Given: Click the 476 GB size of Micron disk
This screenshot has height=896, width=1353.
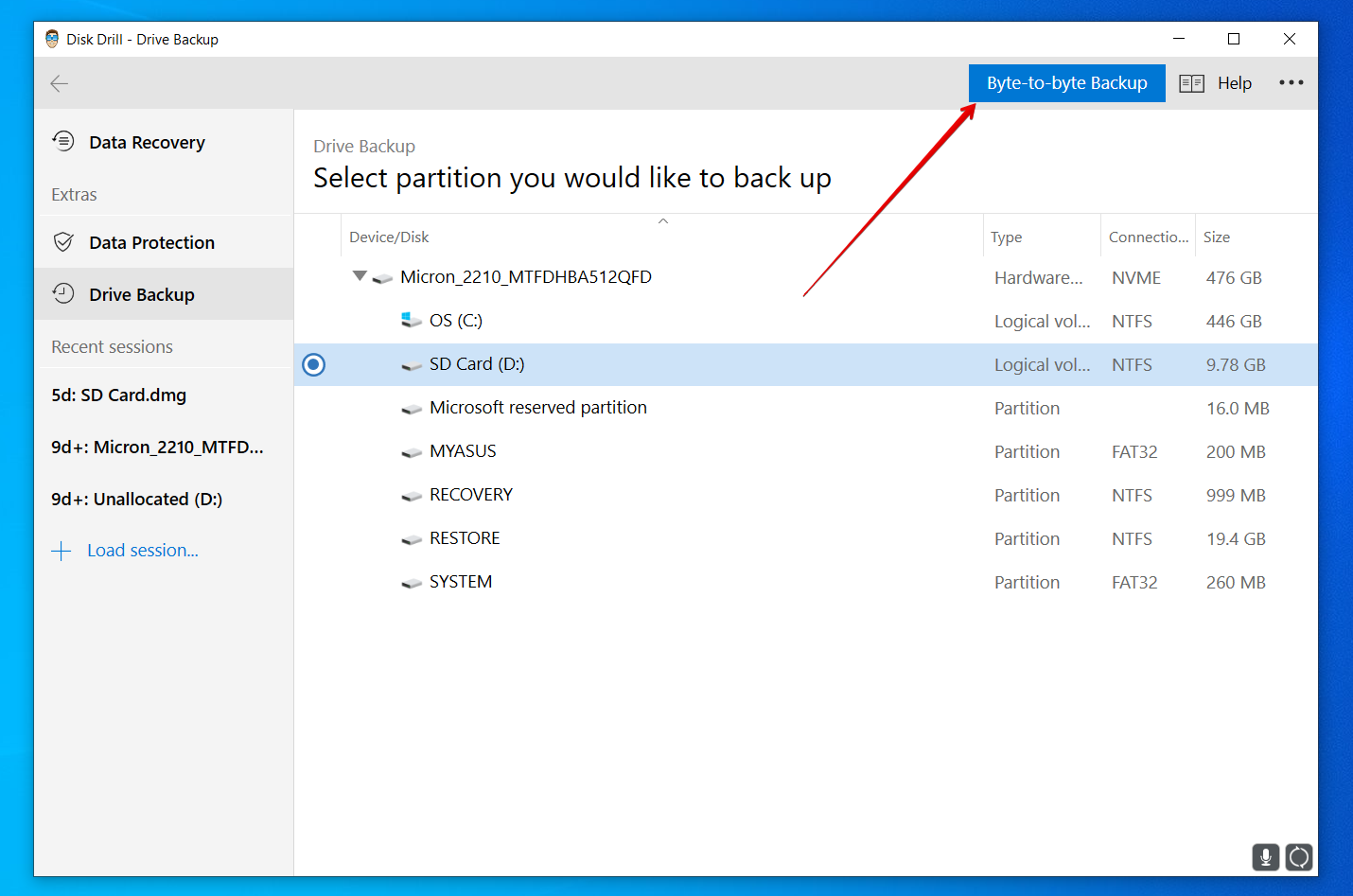Looking at the screenshot, I should point(1234,278).
